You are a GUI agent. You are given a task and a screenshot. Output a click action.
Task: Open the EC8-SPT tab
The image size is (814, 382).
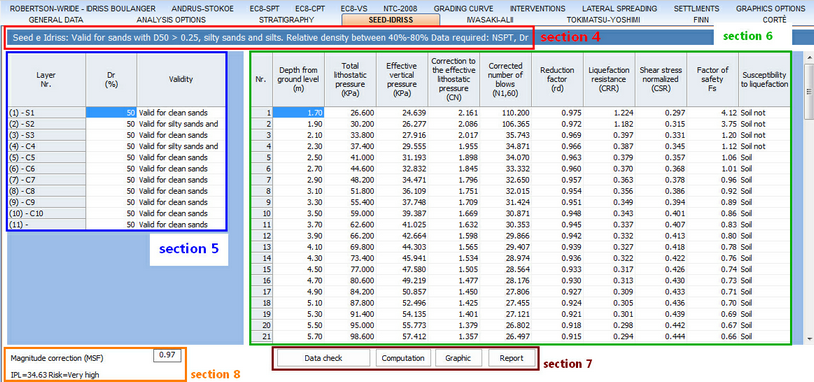click(x=264, y=8)
